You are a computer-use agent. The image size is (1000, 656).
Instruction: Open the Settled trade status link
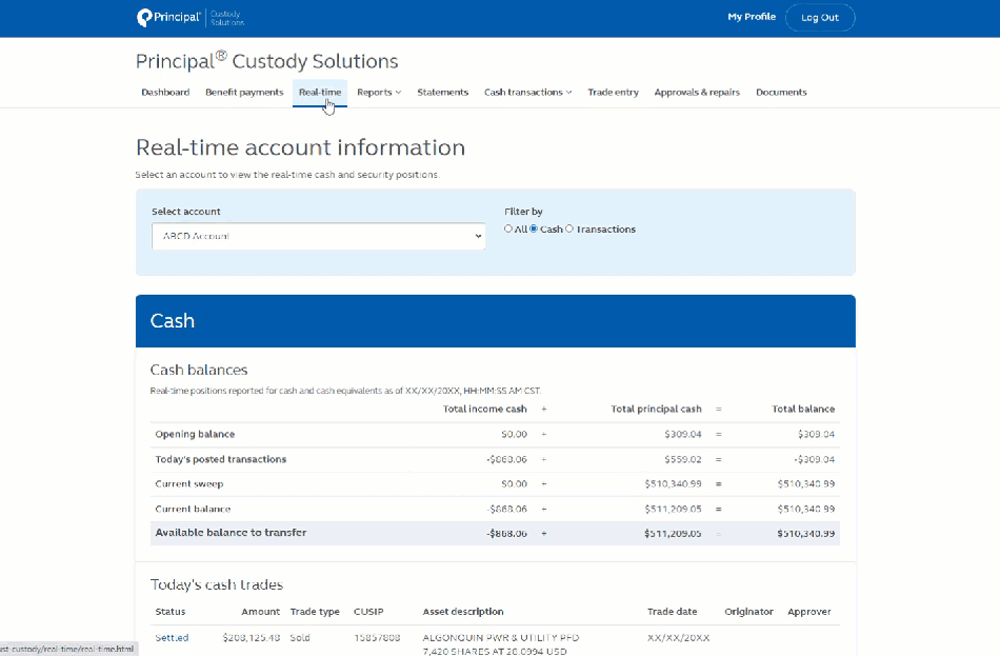[x=170, y=637]
